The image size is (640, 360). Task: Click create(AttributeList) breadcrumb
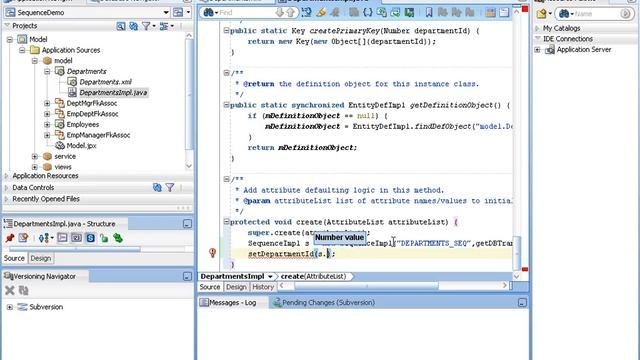[313, 277]
